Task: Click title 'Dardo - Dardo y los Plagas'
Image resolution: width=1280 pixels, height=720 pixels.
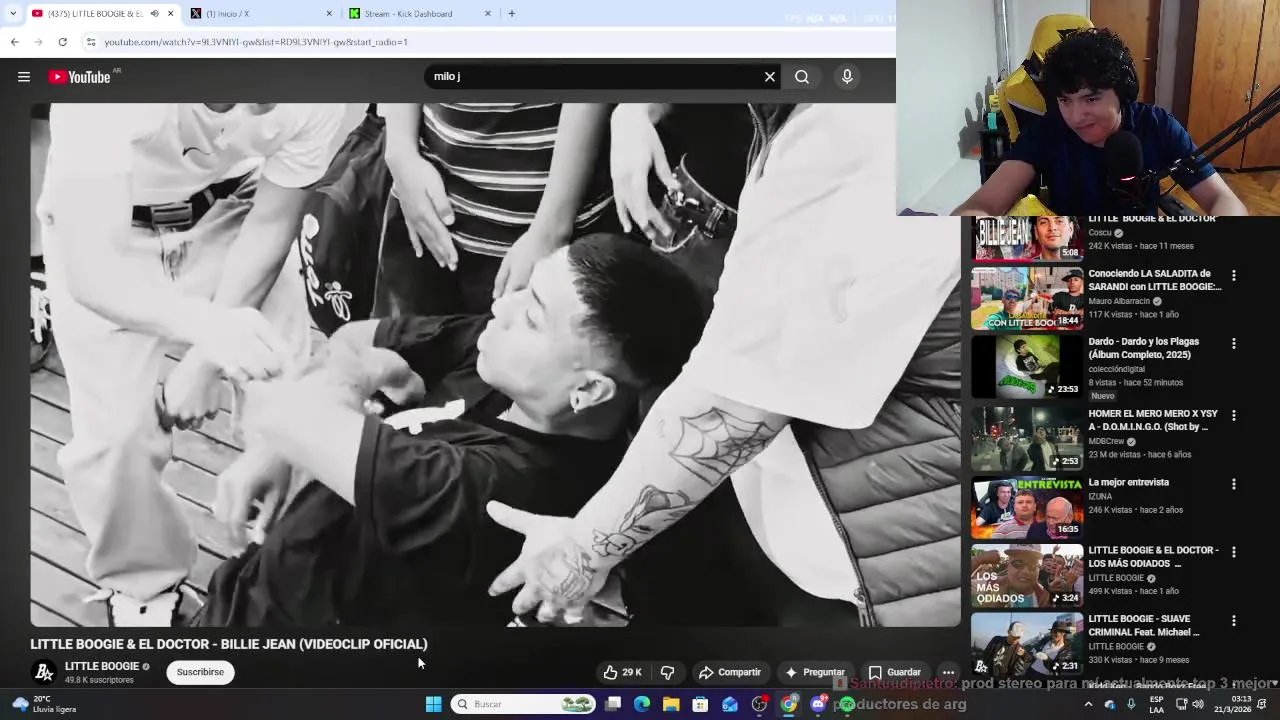Action: [1143, 348]
